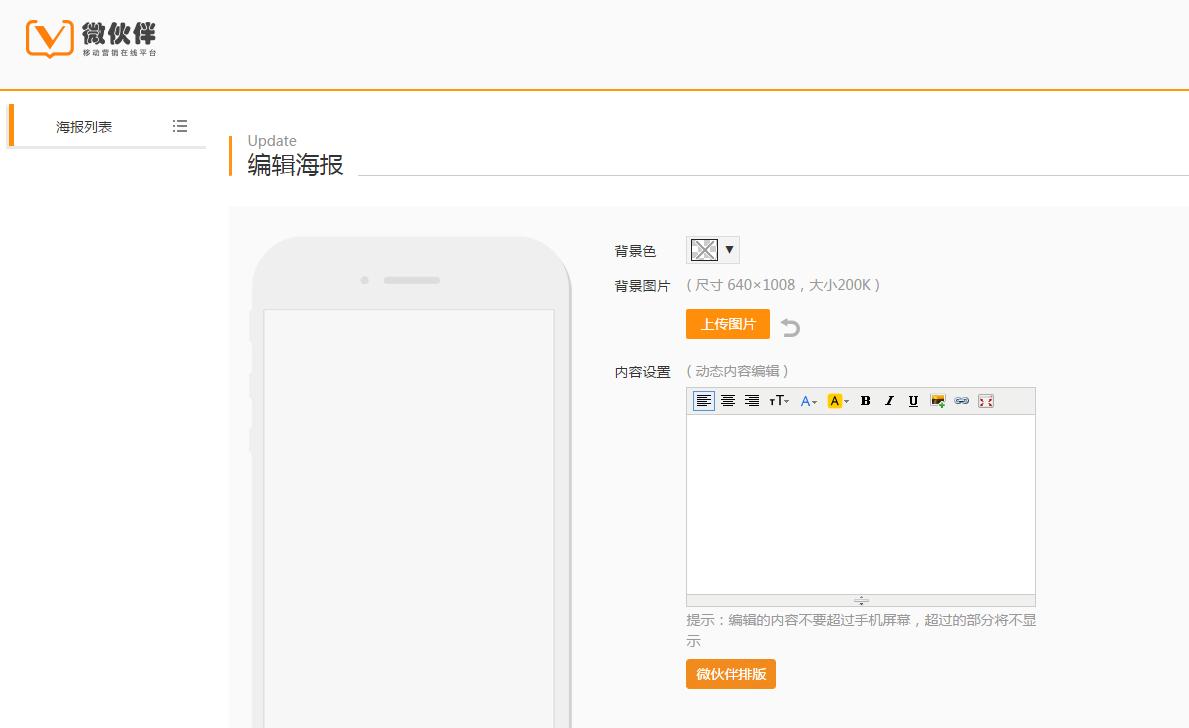Apply Italic formatting in the editor toolbar
Image resolution: width=1189 pixels, height=728 pixels.
coord(890,401)
